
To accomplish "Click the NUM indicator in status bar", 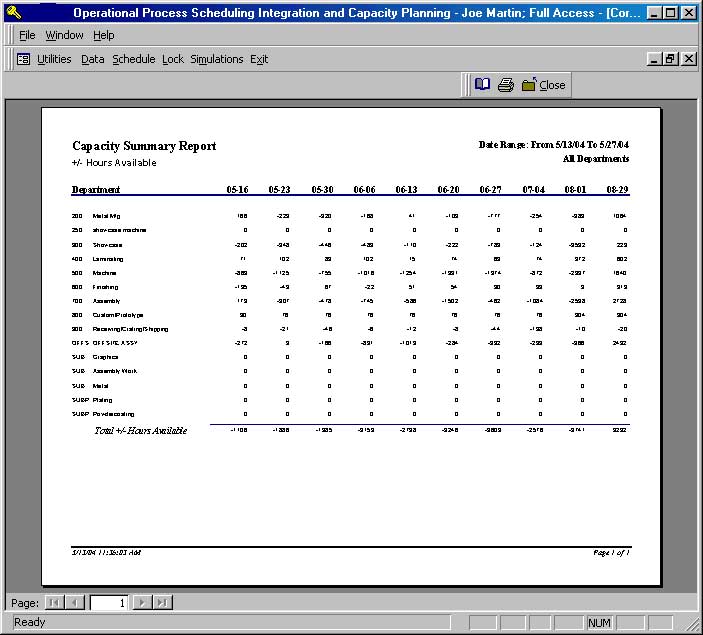I will (x=599, y=622).
